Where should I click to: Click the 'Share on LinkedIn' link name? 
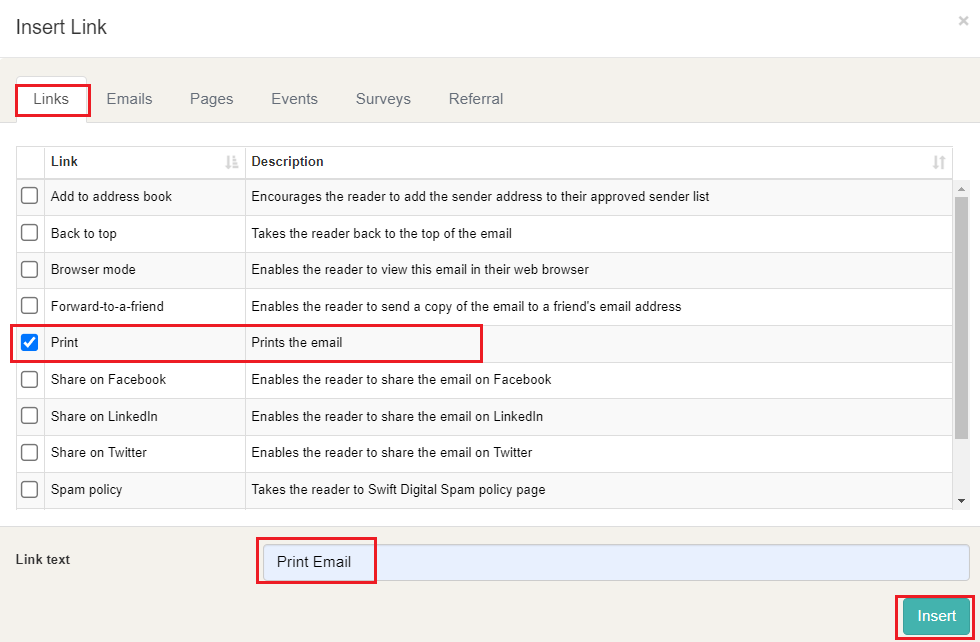[104, 416]
